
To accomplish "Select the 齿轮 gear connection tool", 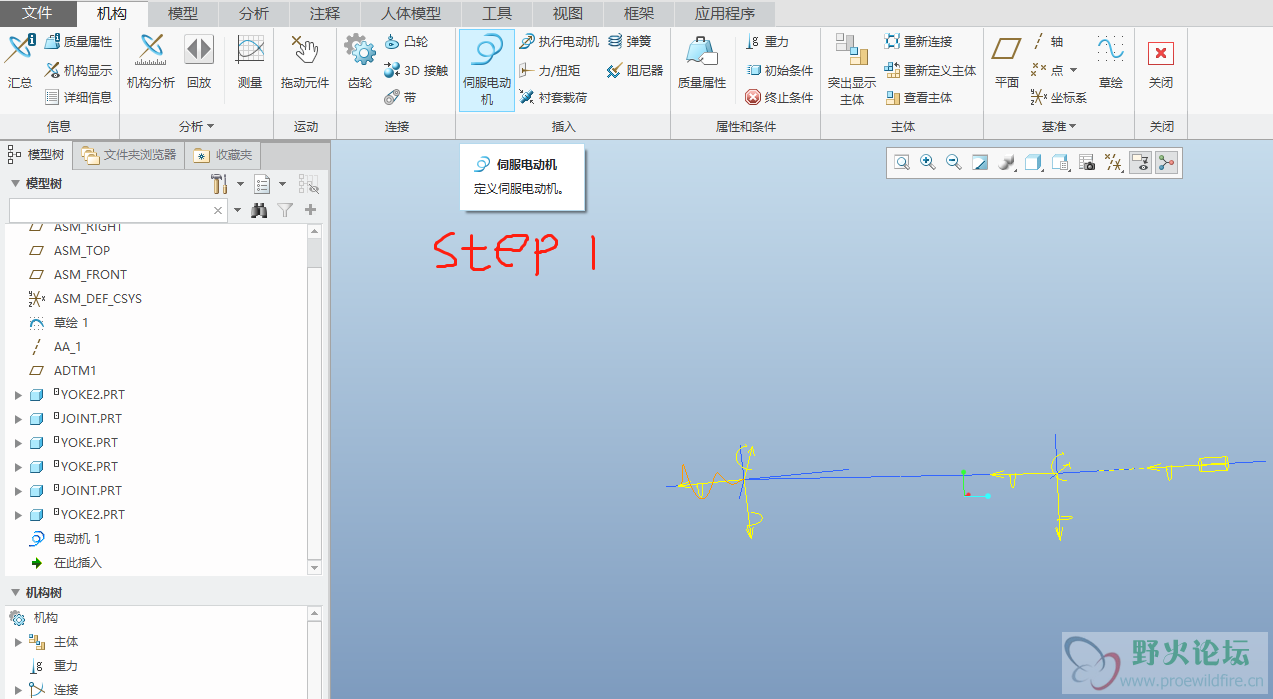I will (x=359, y=61).
